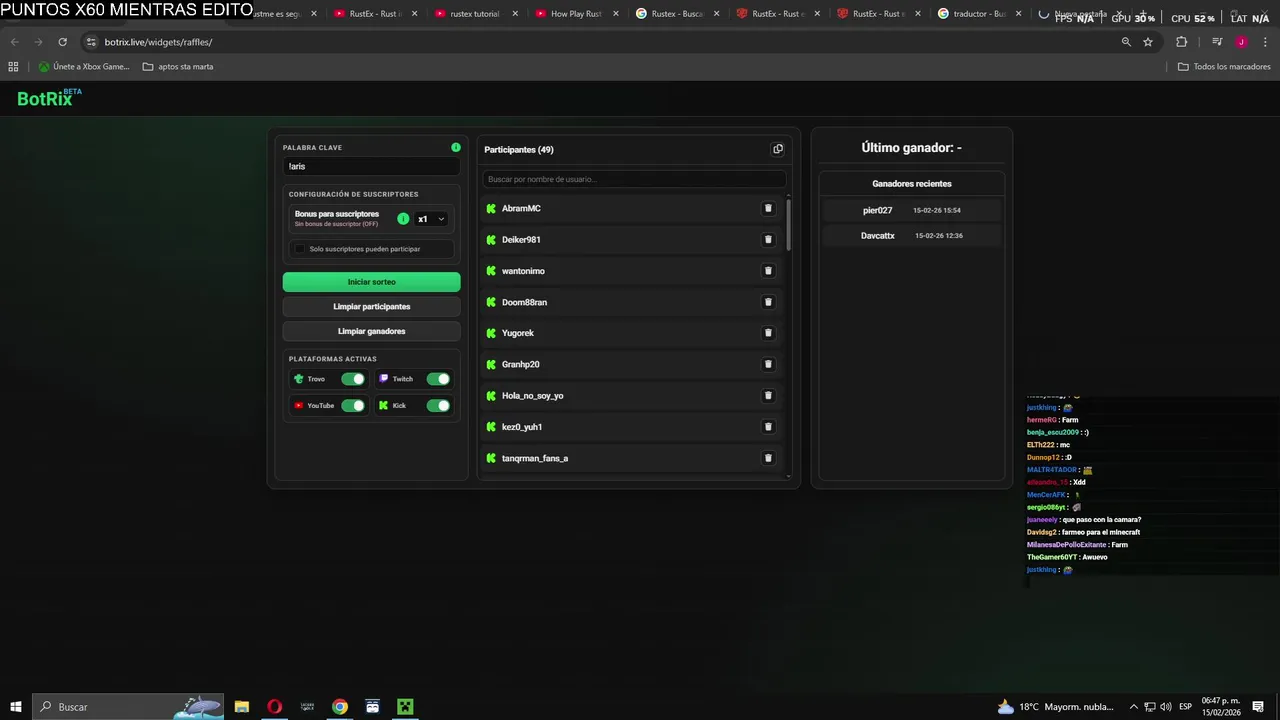Open the media control icon in toolbar
The width and height of the screenshot is (1280, 720).
[x=1217, y=42]
